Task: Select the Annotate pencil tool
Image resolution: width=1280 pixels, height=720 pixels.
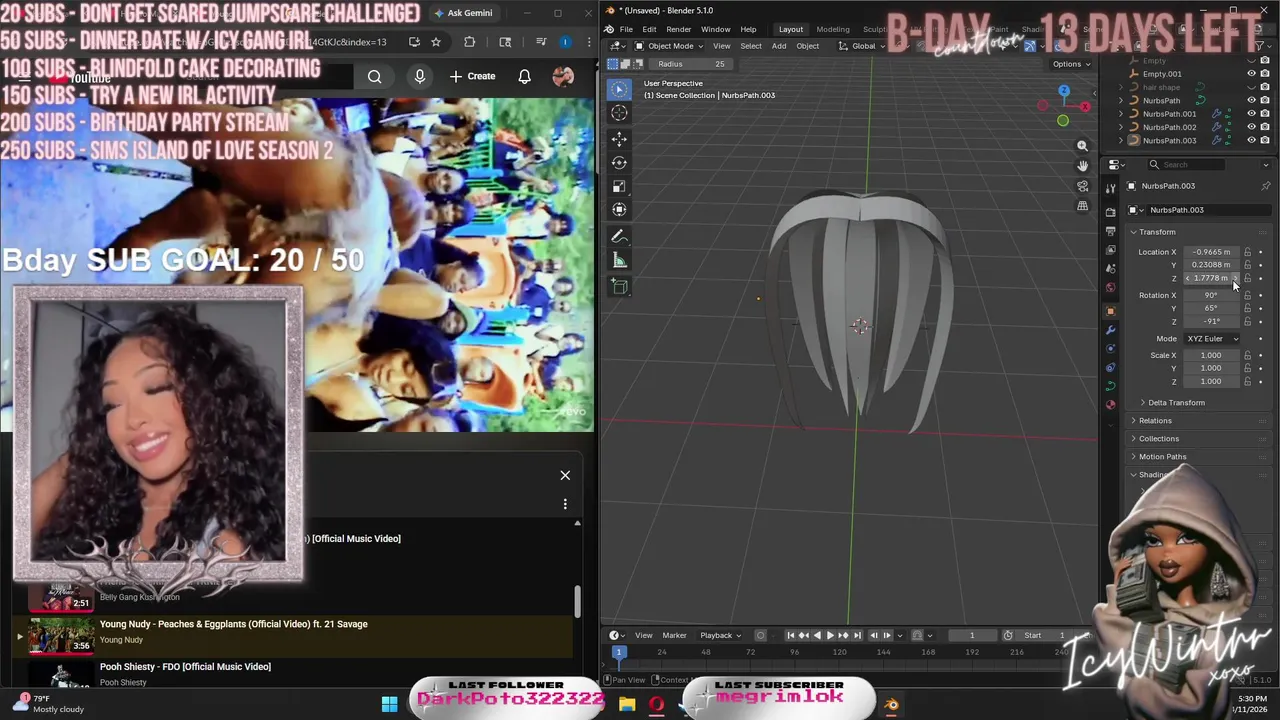Action: (619, 237)
